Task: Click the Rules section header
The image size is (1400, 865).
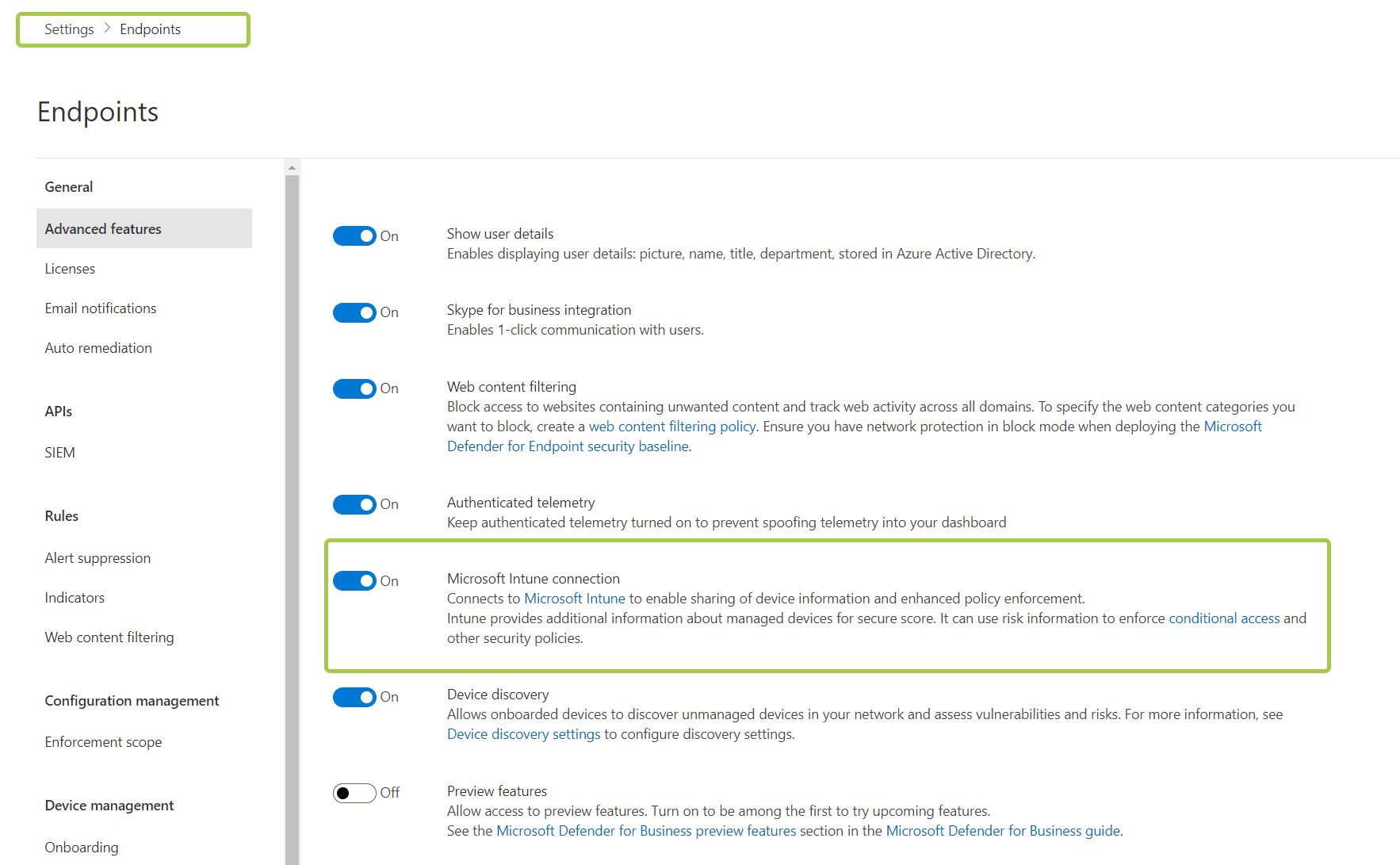Action: tap(62, 516)
